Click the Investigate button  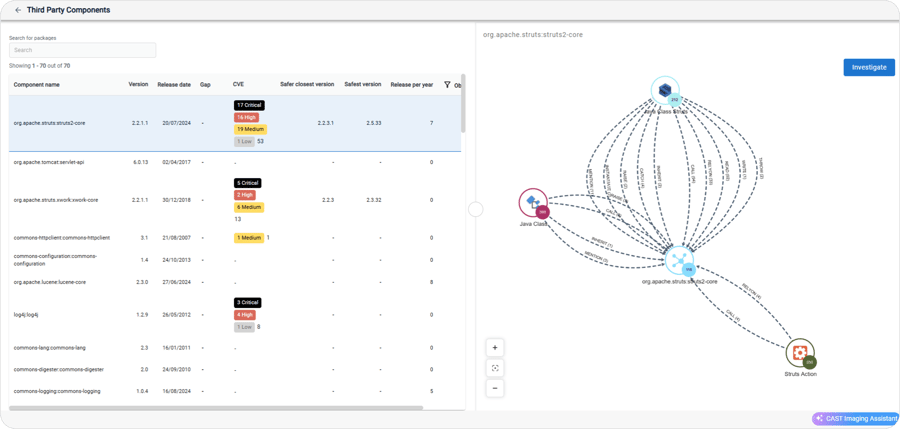point(869,67)
